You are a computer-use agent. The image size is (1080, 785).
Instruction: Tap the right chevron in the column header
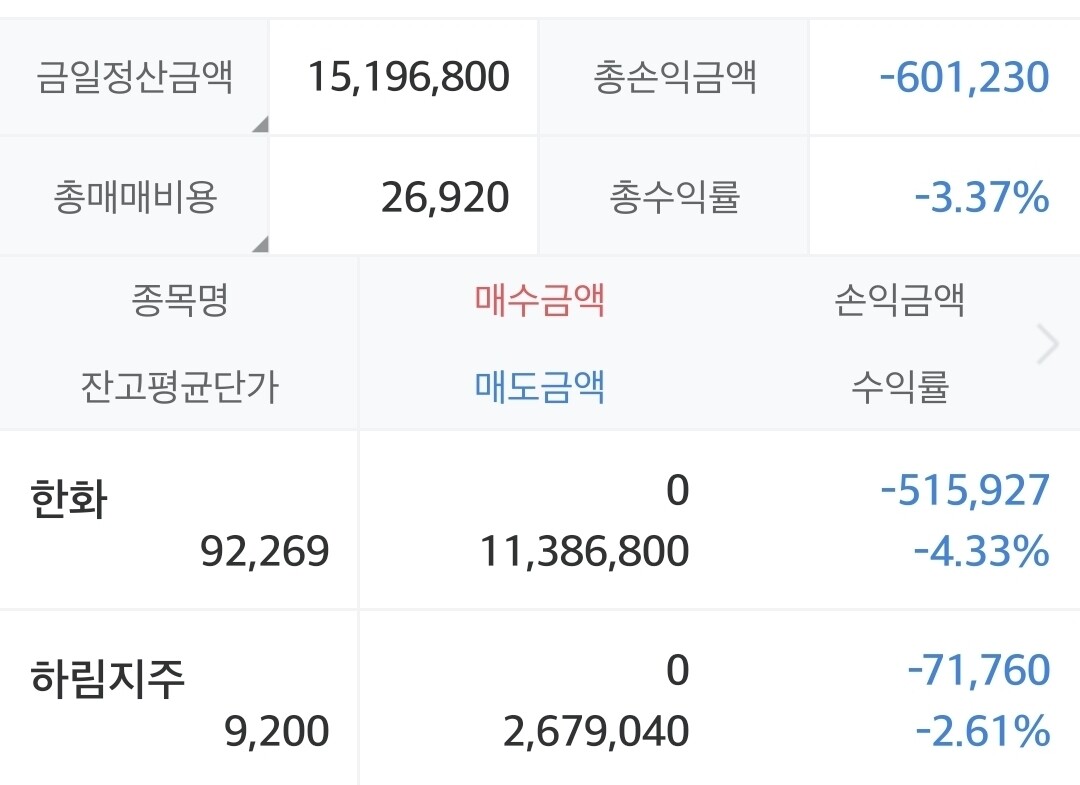[x=1048, y=345]
